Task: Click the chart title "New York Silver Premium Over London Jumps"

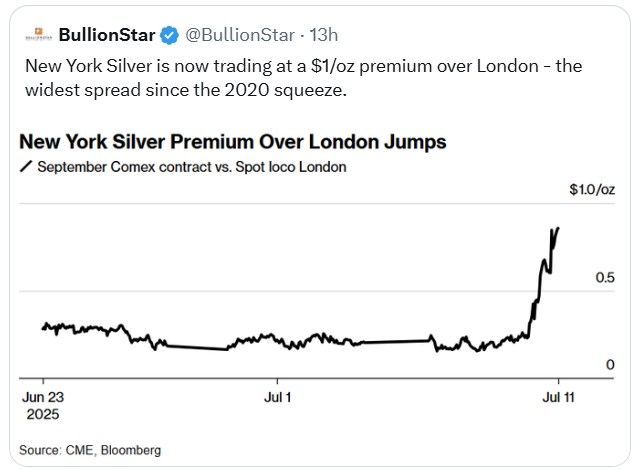Action: [x=232, y=141]
